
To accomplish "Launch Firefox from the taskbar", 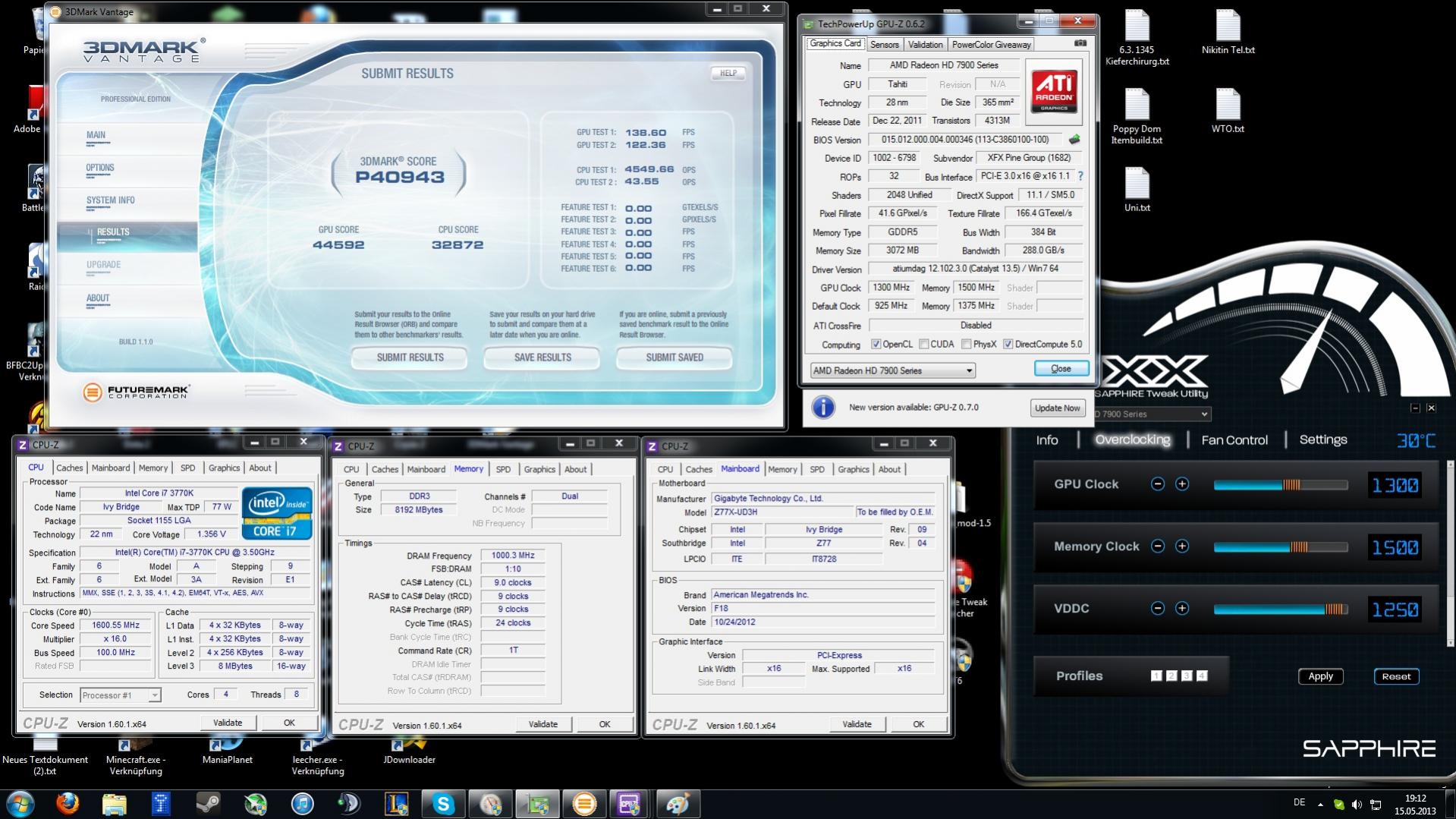I will pyautogui.click(x=68, y=804).
